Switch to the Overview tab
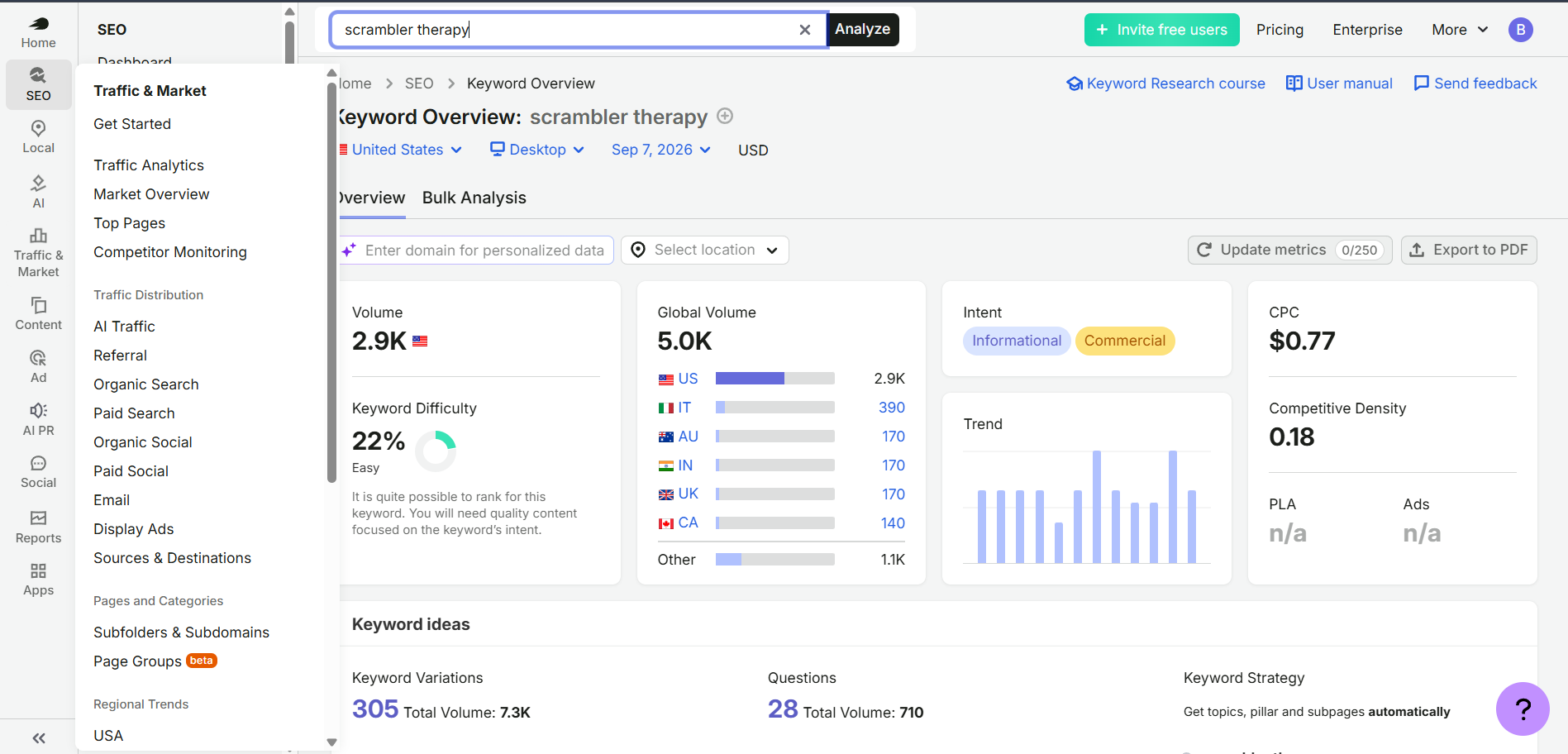The image size is (1568, 754). pos(372,198)
